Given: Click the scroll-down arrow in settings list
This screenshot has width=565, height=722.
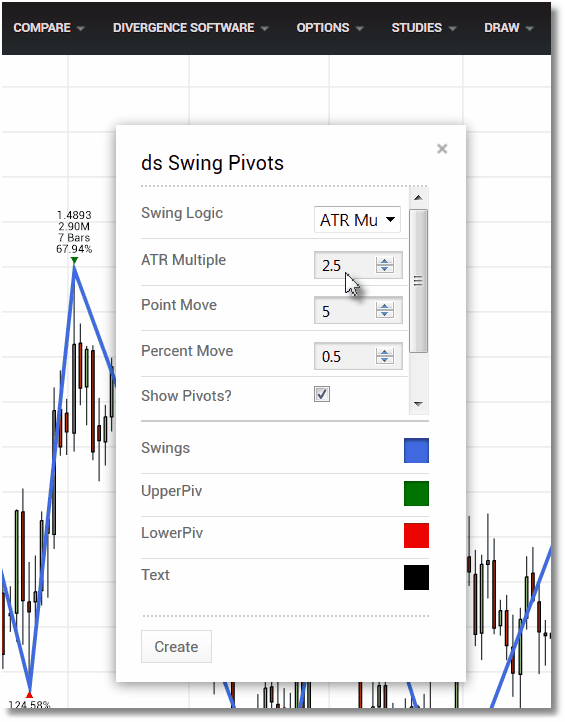Looking at the screenshot, I should [418, 404].
